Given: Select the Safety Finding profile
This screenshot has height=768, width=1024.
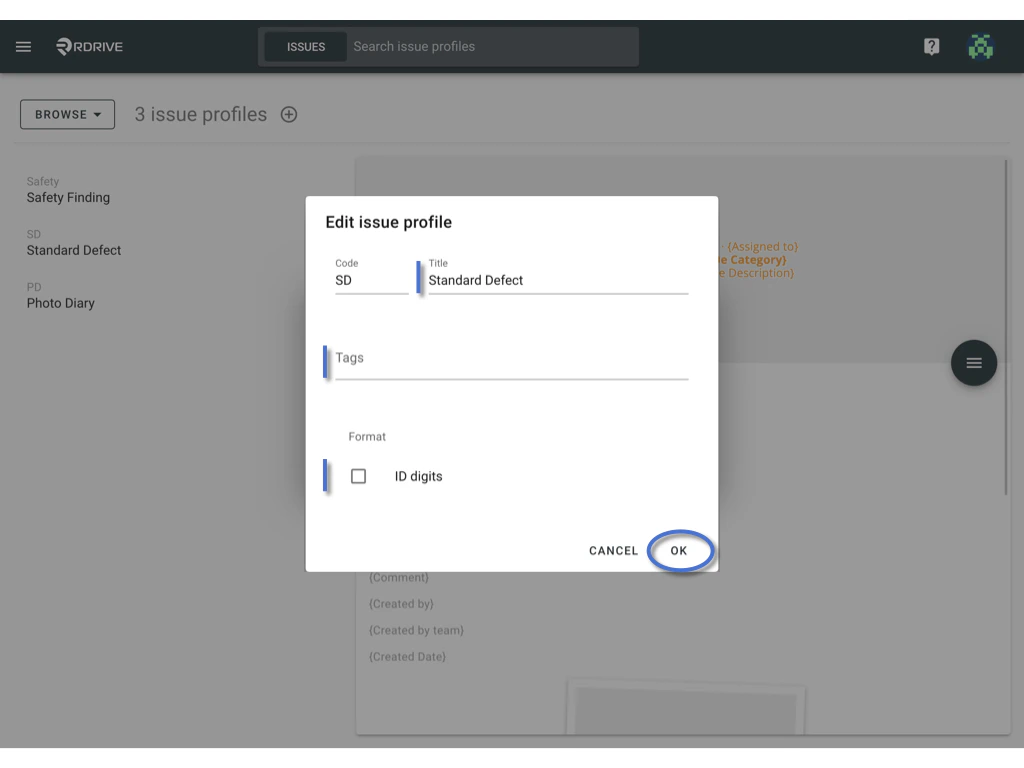Looking at the screenshot, I should click(68, 197).
